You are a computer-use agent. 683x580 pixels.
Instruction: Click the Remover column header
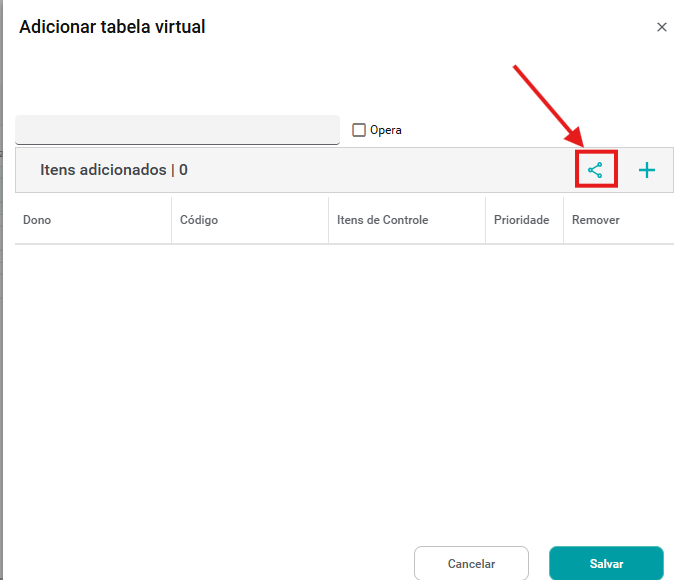coord(595,220)
